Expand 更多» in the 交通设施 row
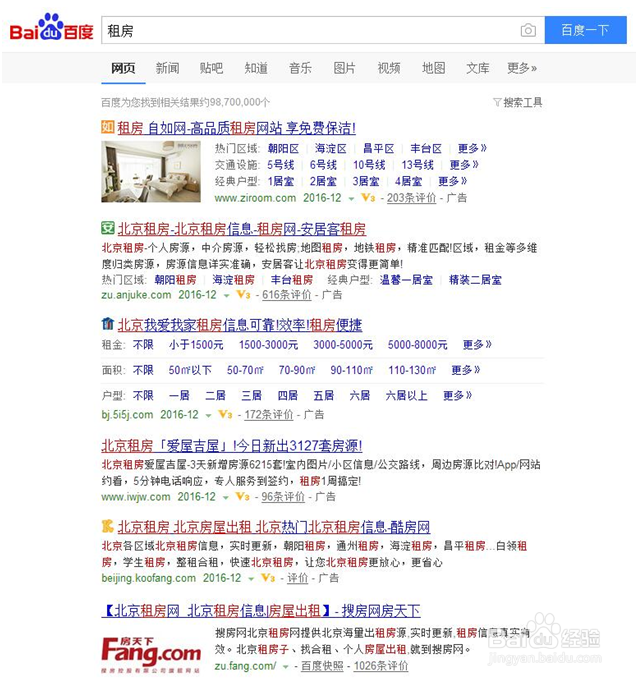This screenshot has width=636, height=681. pyautogui.click(x=464, y=165)
